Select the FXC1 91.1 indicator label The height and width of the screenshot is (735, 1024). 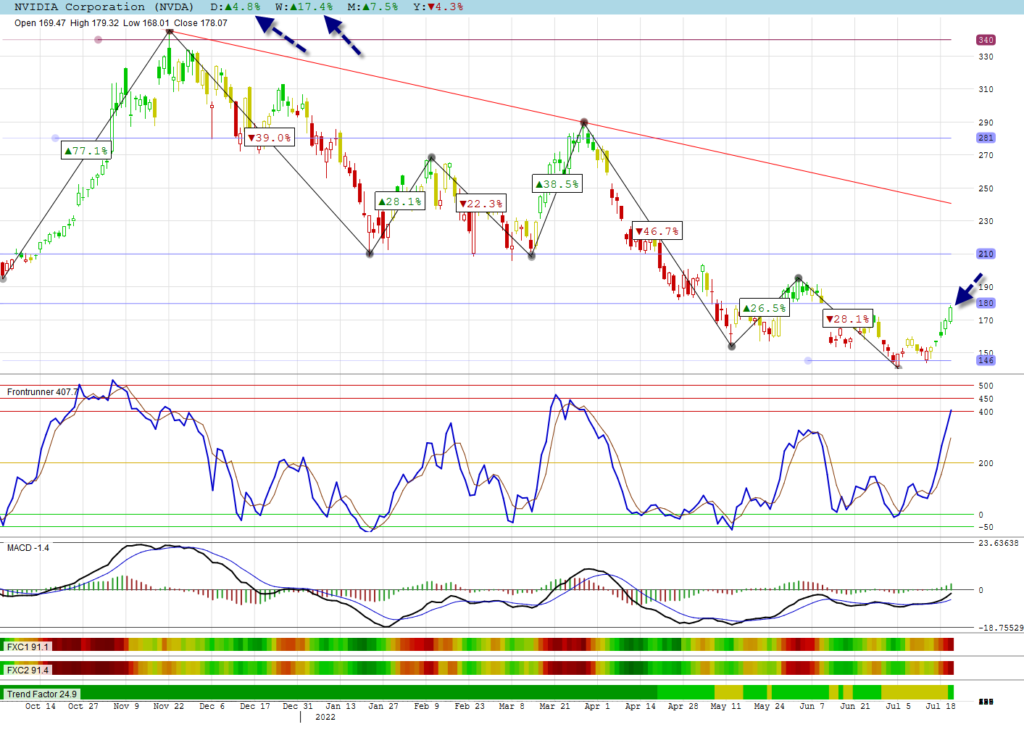27,647
